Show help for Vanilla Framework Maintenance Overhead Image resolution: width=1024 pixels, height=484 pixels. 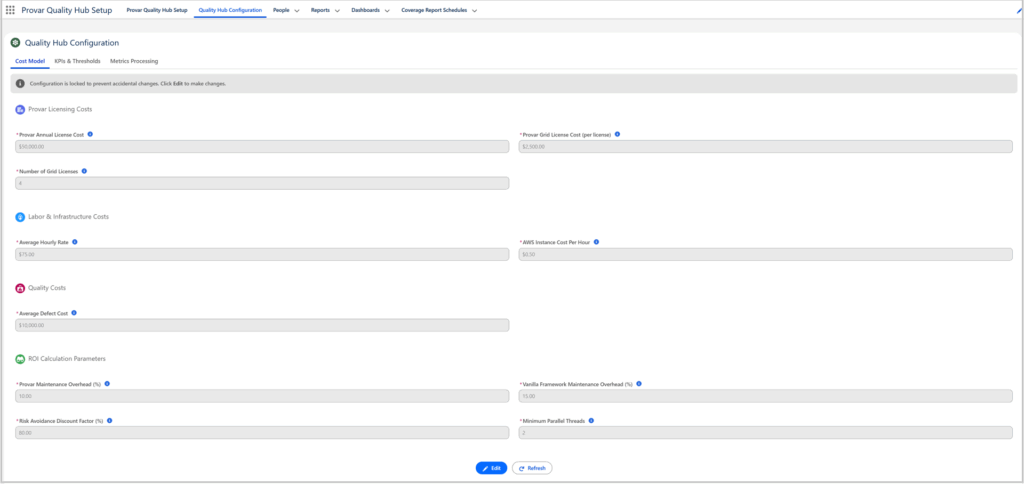coord(639,384)
